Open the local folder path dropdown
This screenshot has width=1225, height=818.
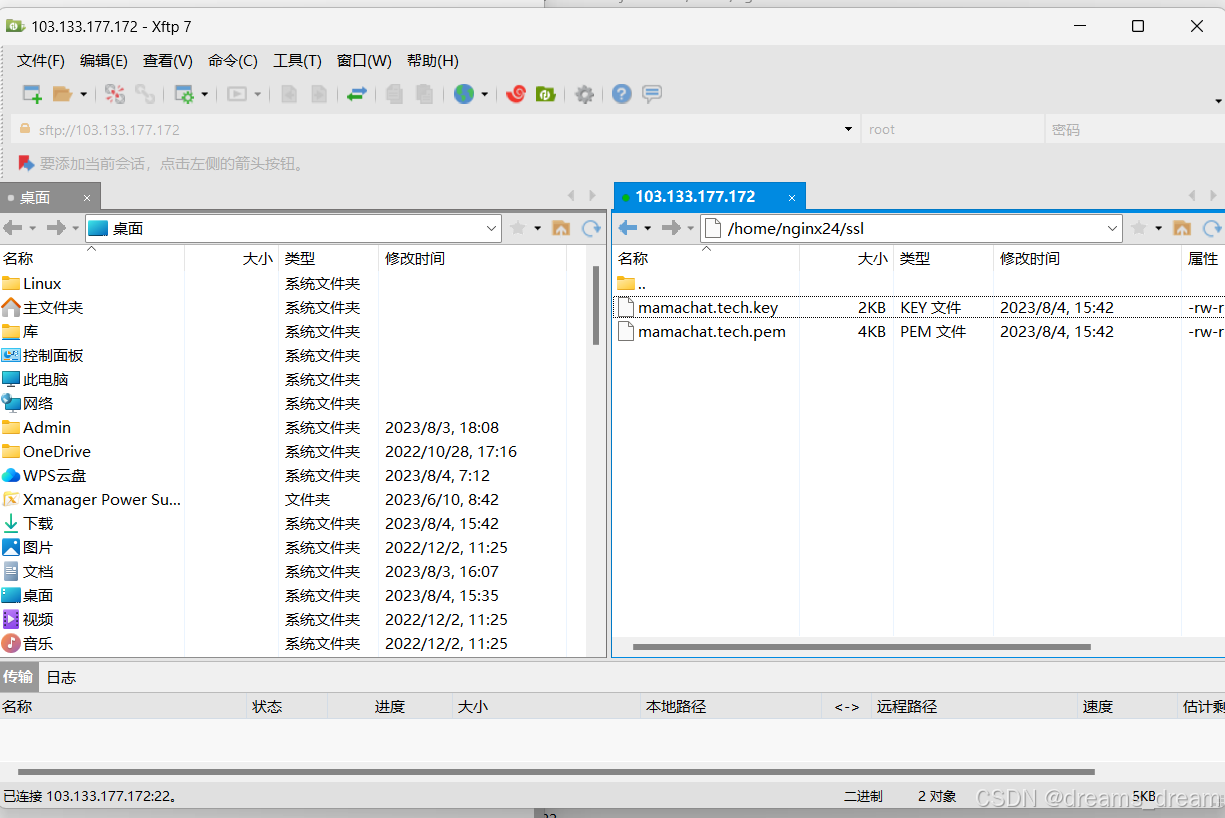[491, 228]
